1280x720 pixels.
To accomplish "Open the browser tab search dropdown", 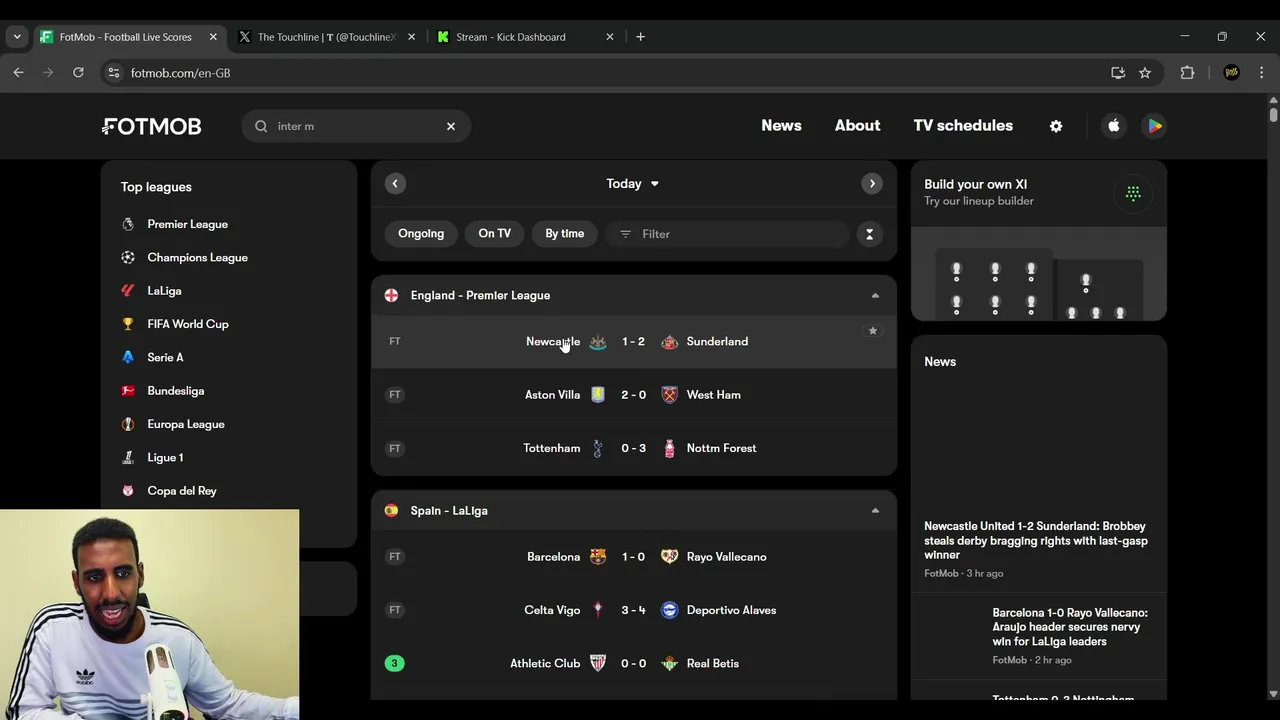I will [16, 37].
